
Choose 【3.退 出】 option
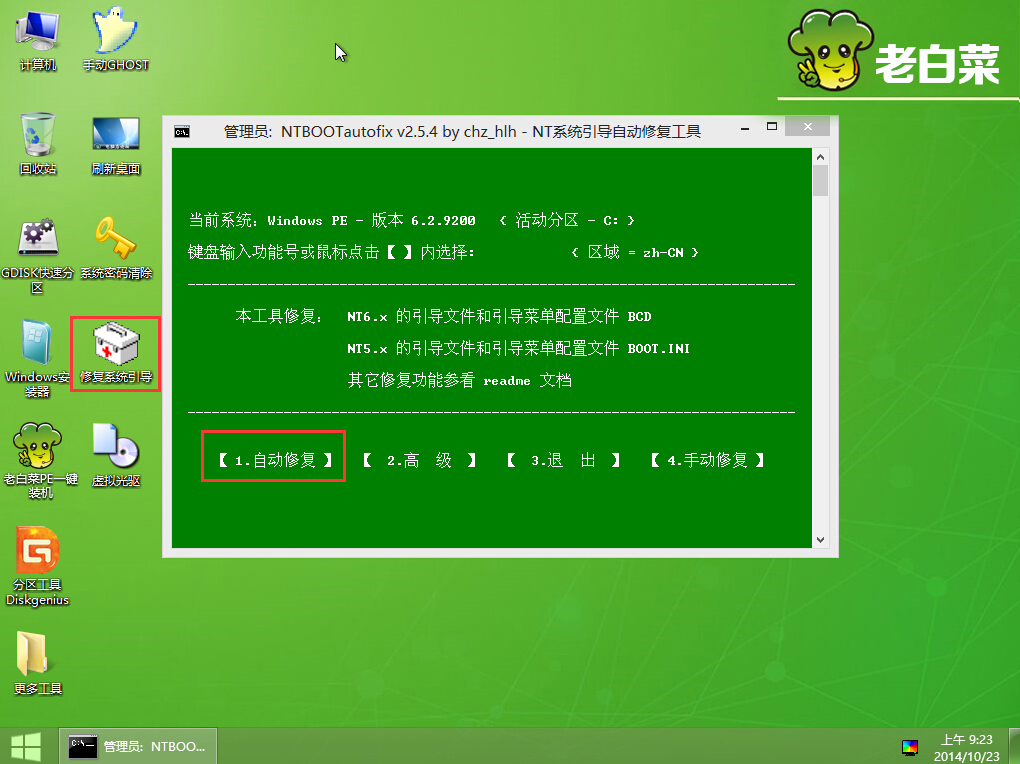coord(563,461)
